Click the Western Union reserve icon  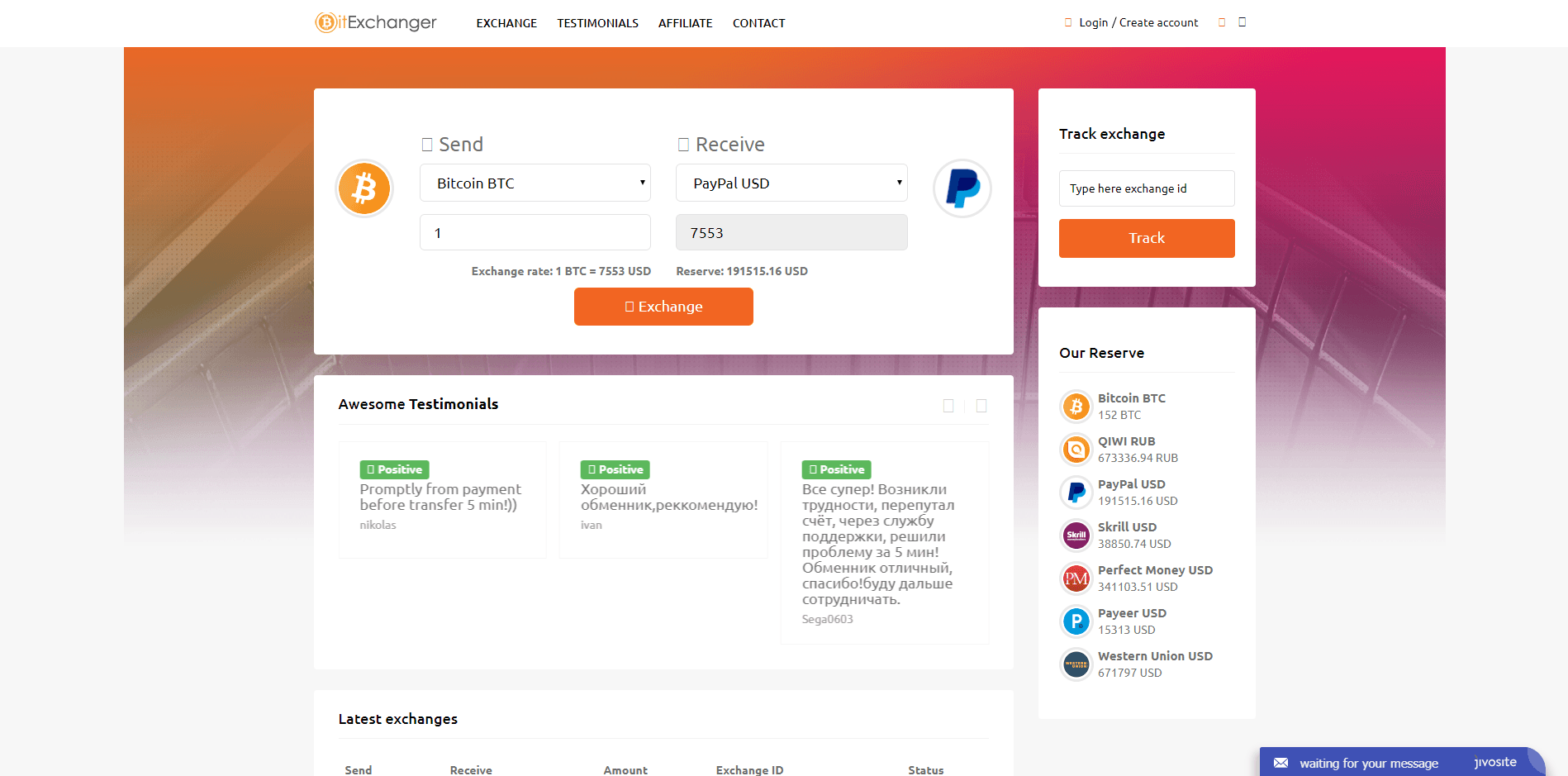pos(1076,664)
